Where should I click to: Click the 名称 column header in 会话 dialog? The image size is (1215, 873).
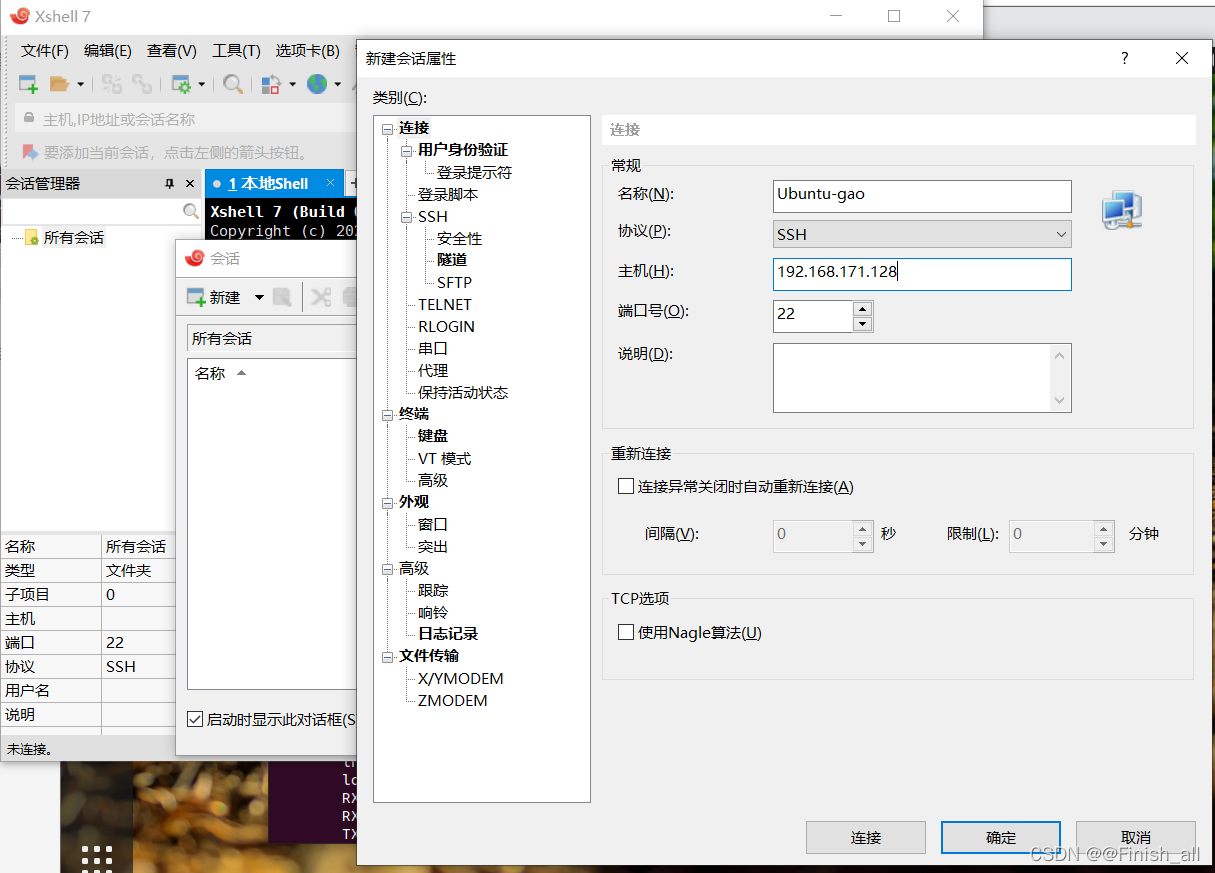pyautogui.click(x=210, y=373)
